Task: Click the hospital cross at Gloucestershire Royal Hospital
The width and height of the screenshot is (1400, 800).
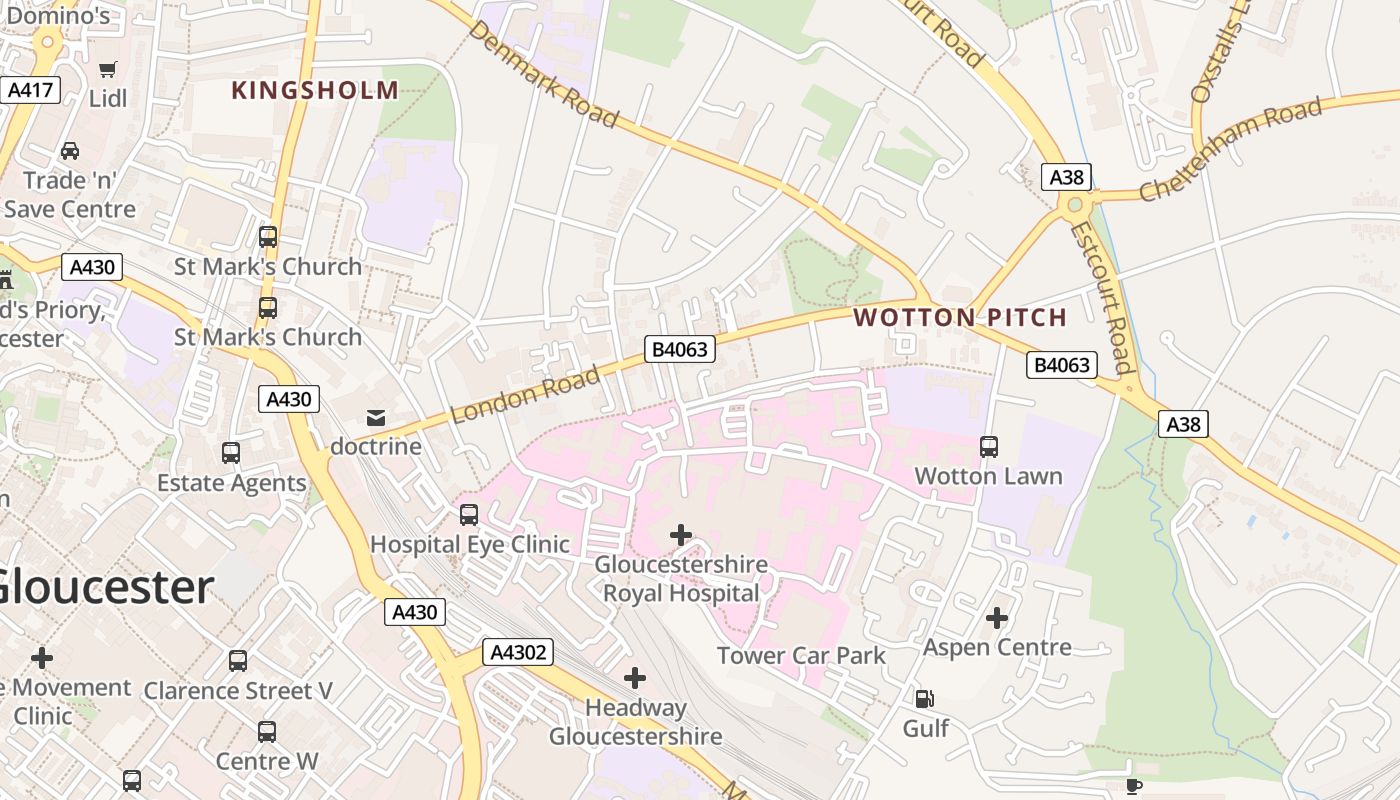Action: (x=681, y=535)
